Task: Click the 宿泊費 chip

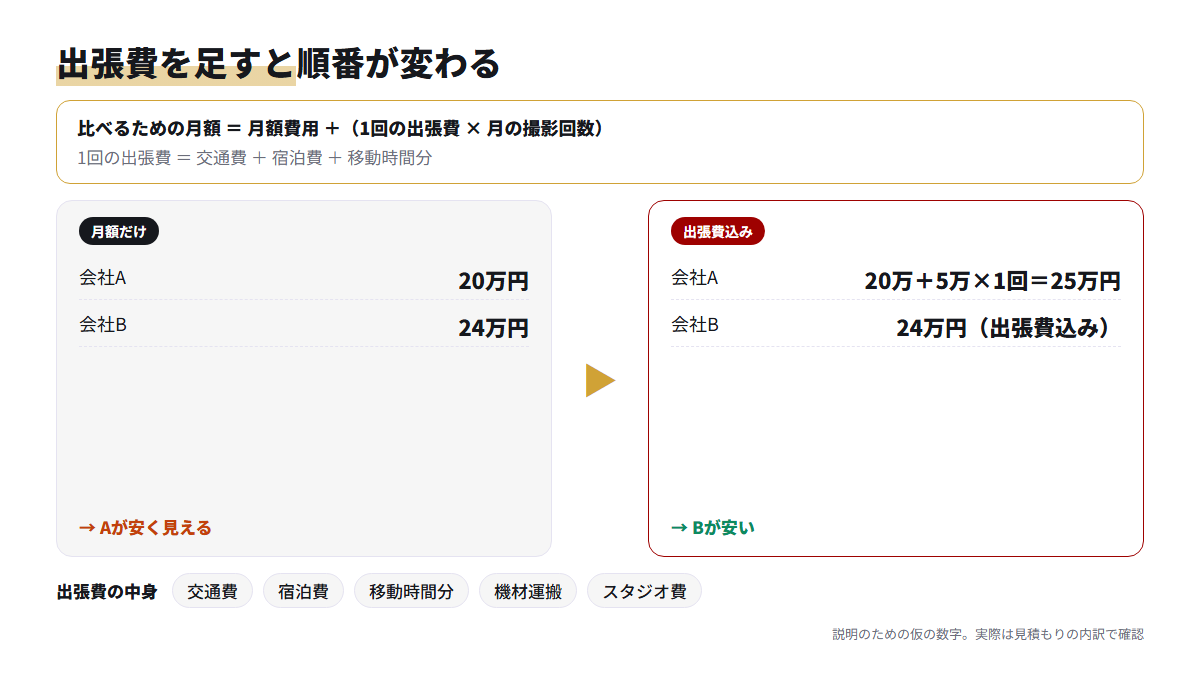Action: click(303, 591)
